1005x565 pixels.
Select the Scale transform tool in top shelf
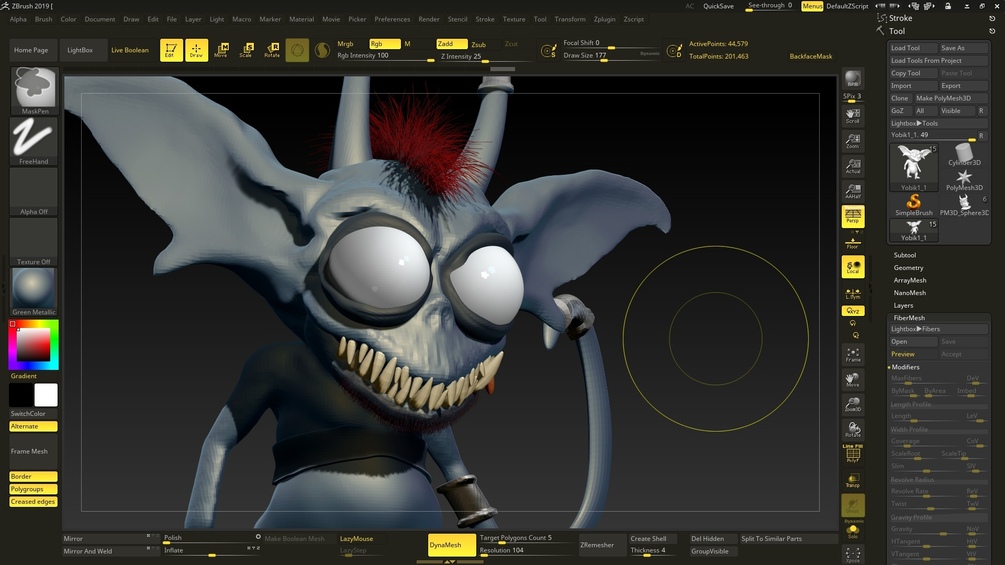pyautogui.click(x=246, y=50)
